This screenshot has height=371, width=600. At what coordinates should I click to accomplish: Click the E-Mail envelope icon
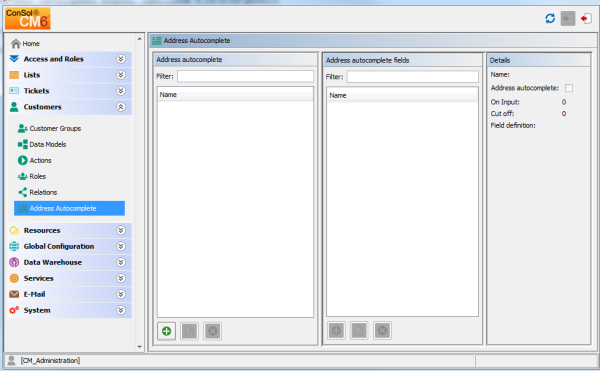click(x=14, y=294)
